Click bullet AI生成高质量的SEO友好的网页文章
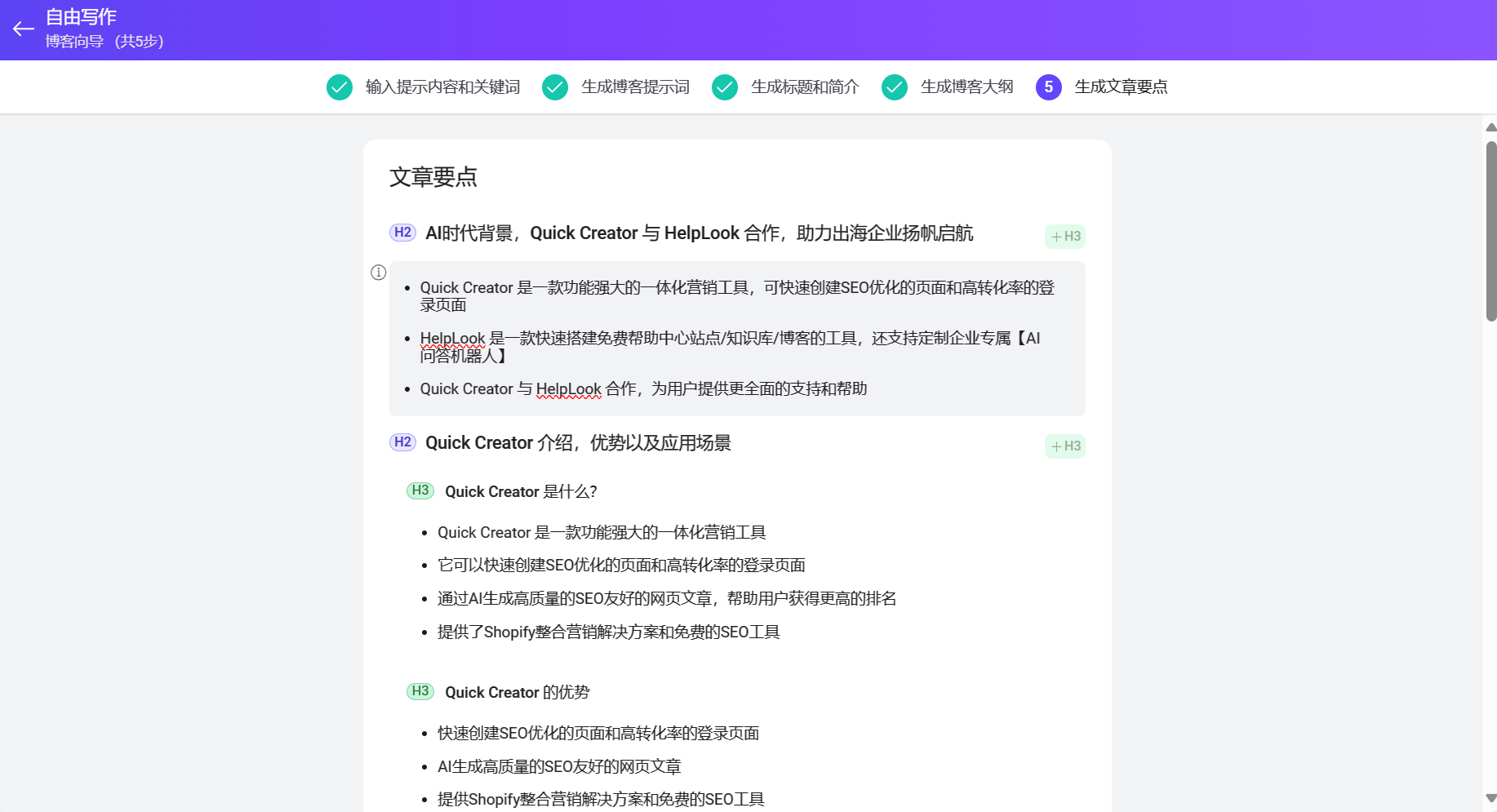 point(559,767)
